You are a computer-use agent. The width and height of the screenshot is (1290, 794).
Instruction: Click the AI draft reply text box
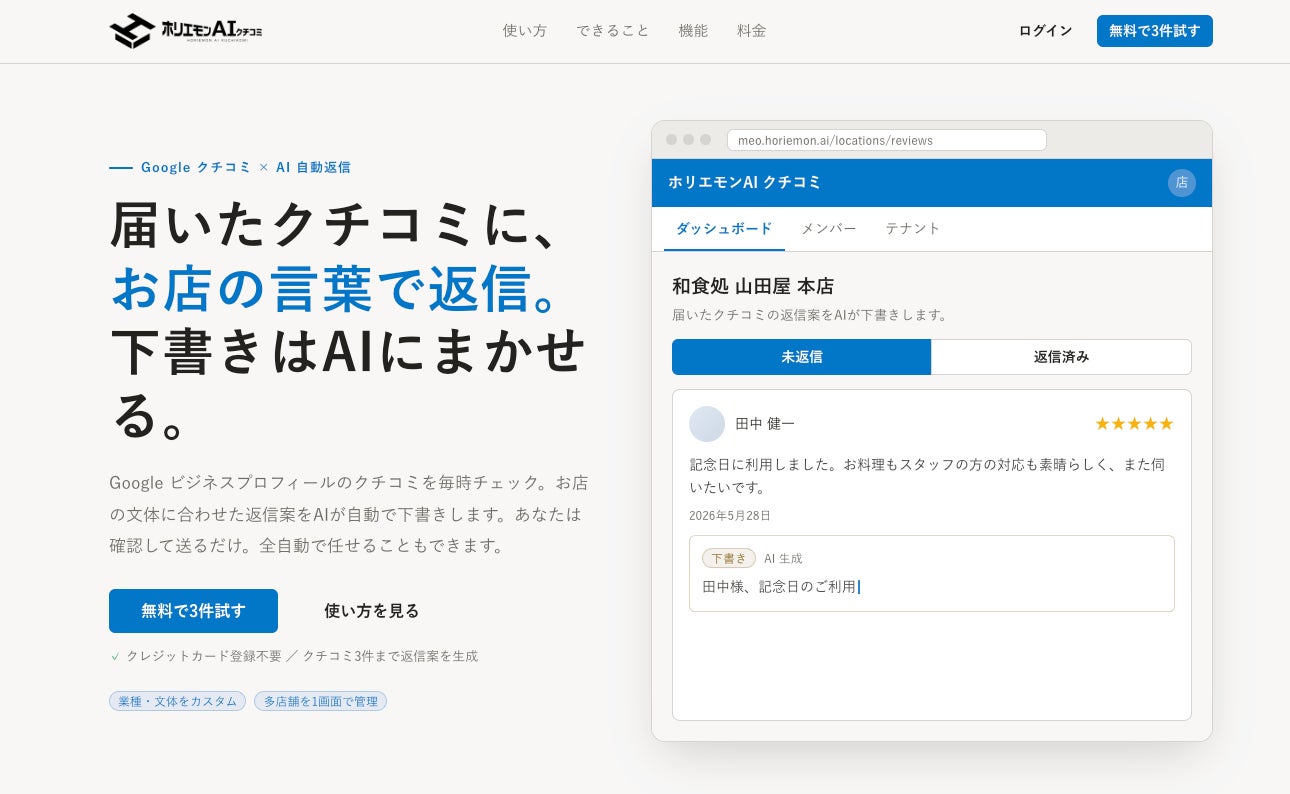point(932,574)
